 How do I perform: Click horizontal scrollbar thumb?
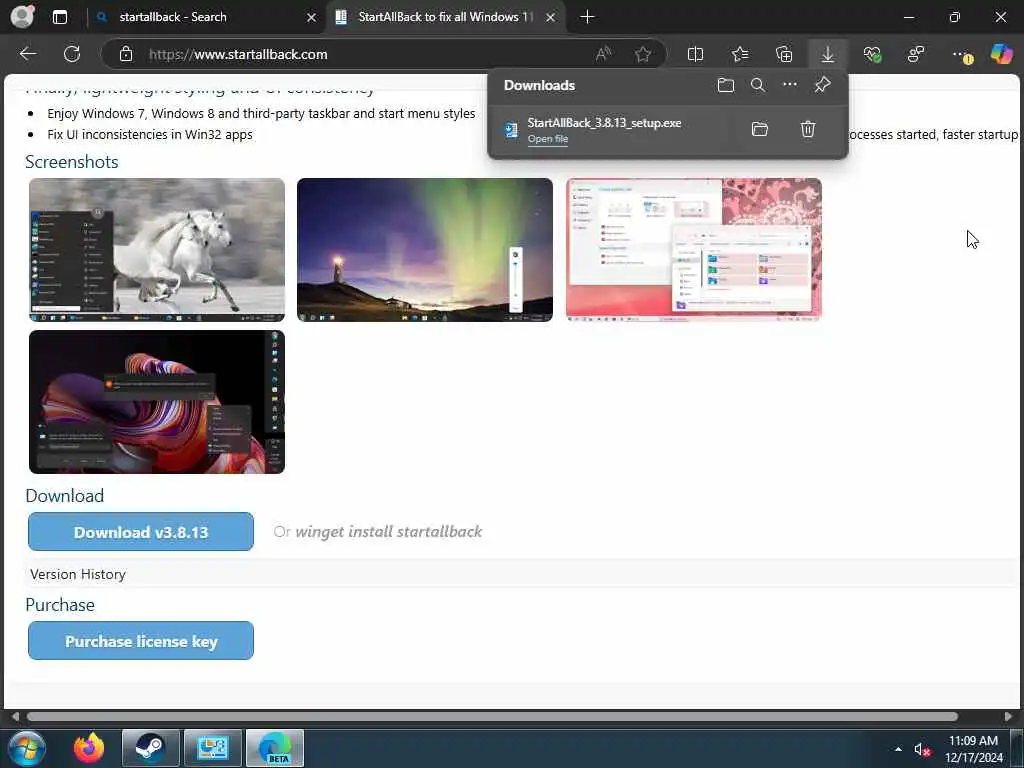(x=492, y=716)
